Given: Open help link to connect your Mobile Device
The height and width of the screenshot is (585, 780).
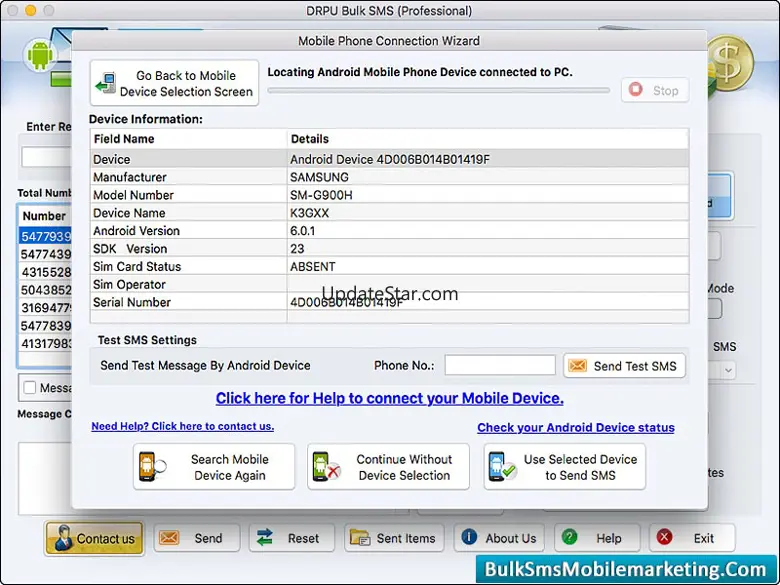Looking at the screenshot, I should (x=390, y=398).
